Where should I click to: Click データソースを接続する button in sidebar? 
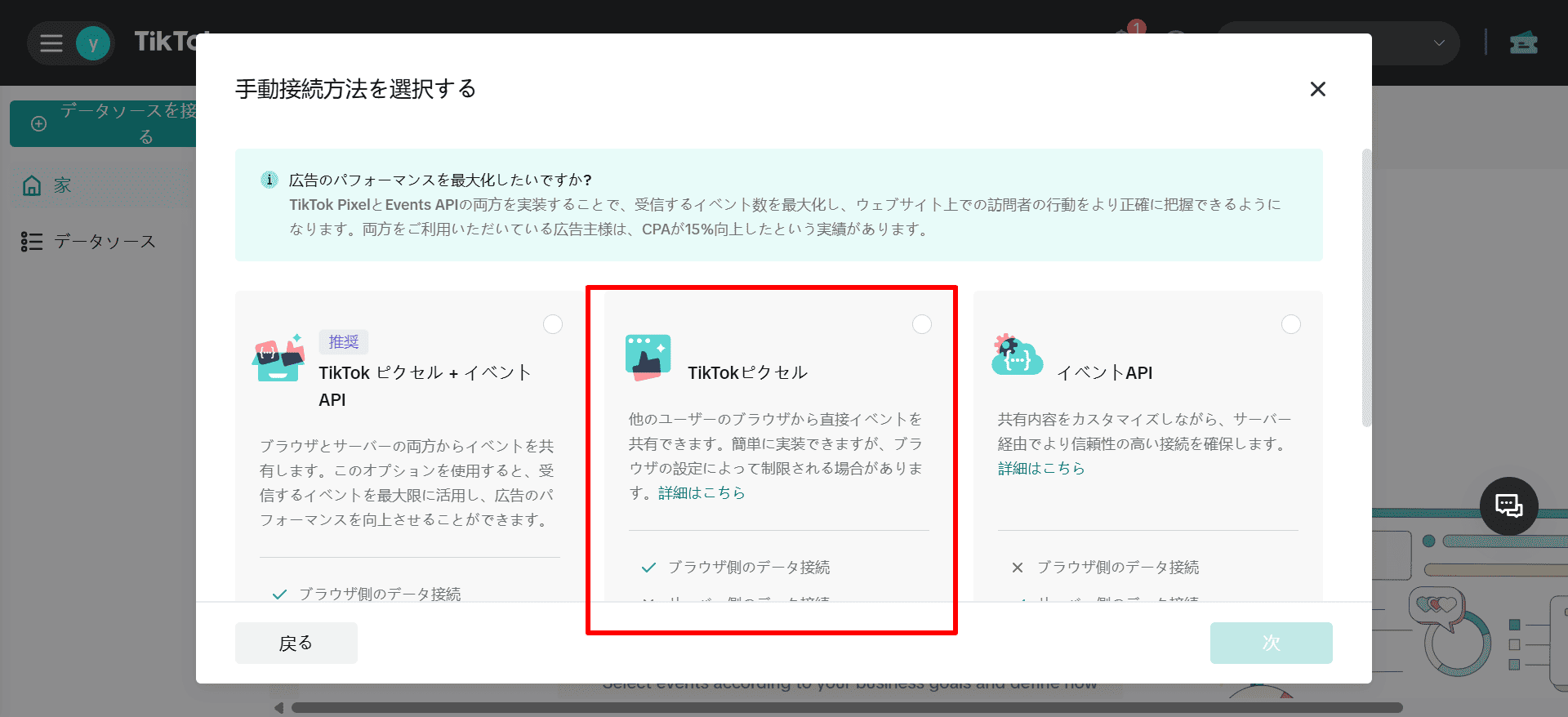click(x=103, y=123)
